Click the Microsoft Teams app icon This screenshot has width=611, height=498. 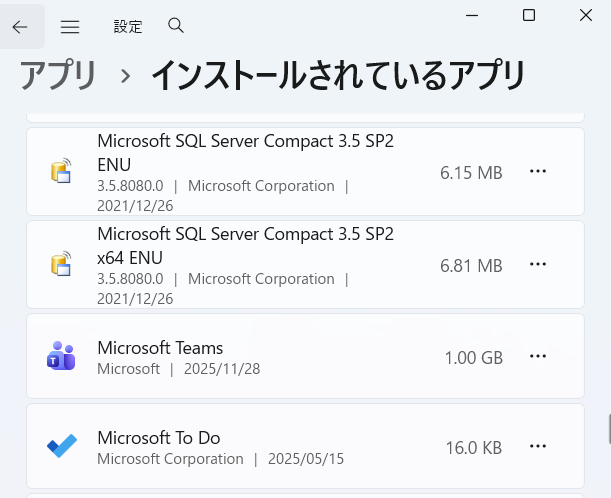pos(61,356)
